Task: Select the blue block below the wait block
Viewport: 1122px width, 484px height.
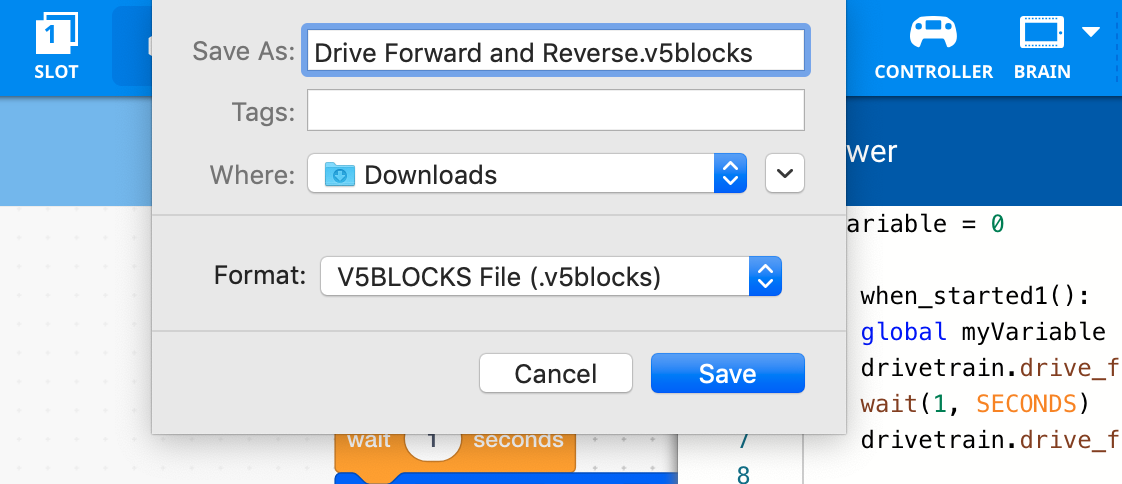Action: coord(500,478)
